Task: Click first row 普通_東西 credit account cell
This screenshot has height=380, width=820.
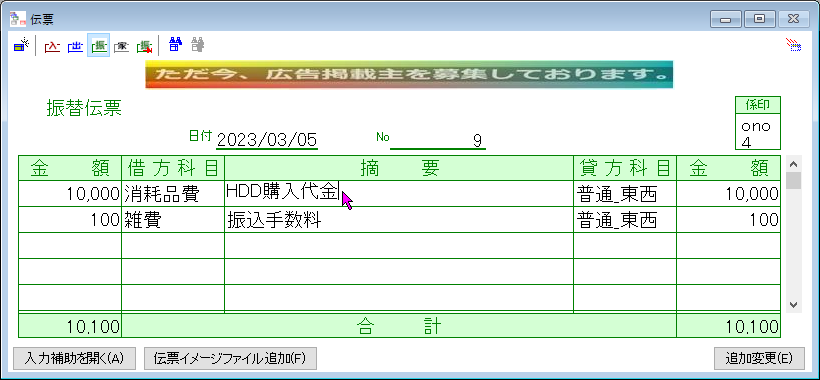Action: [625, 194]
